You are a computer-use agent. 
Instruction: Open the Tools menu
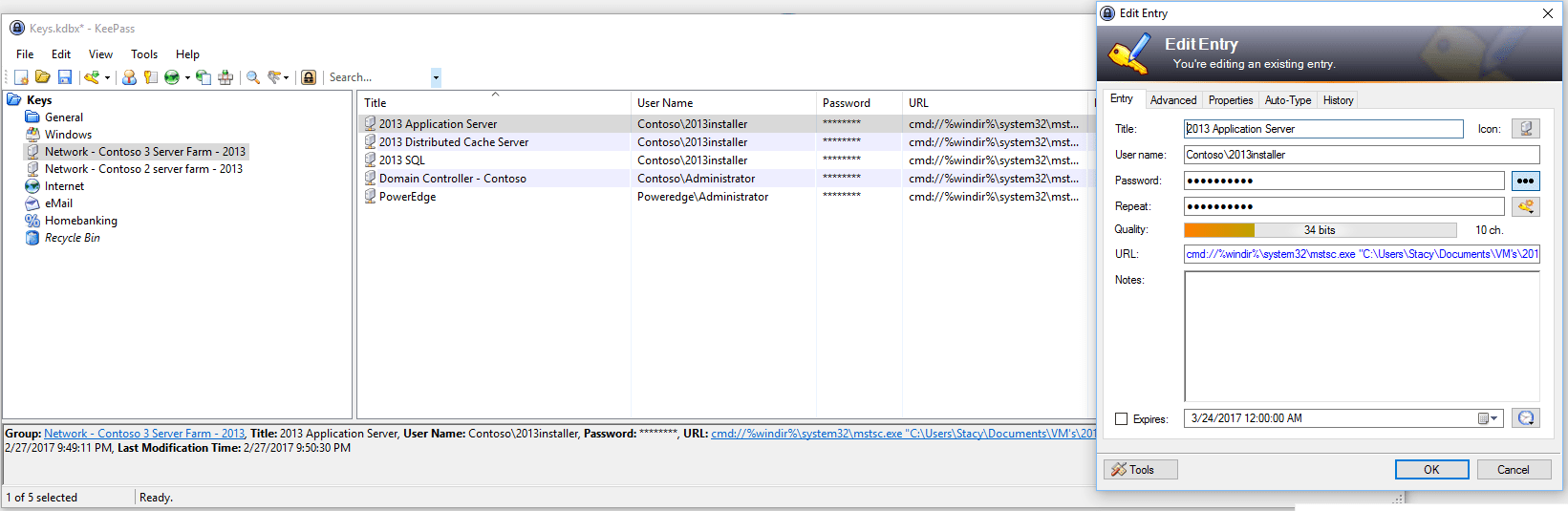tap(144, 54)
